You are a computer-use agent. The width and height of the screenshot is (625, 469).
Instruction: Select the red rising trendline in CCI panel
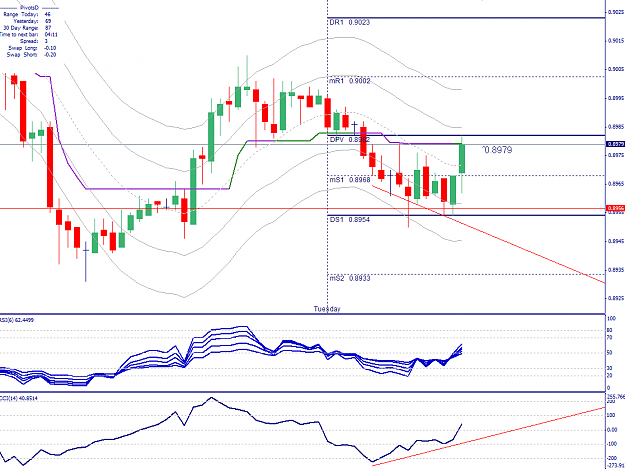tap(488, 436)
